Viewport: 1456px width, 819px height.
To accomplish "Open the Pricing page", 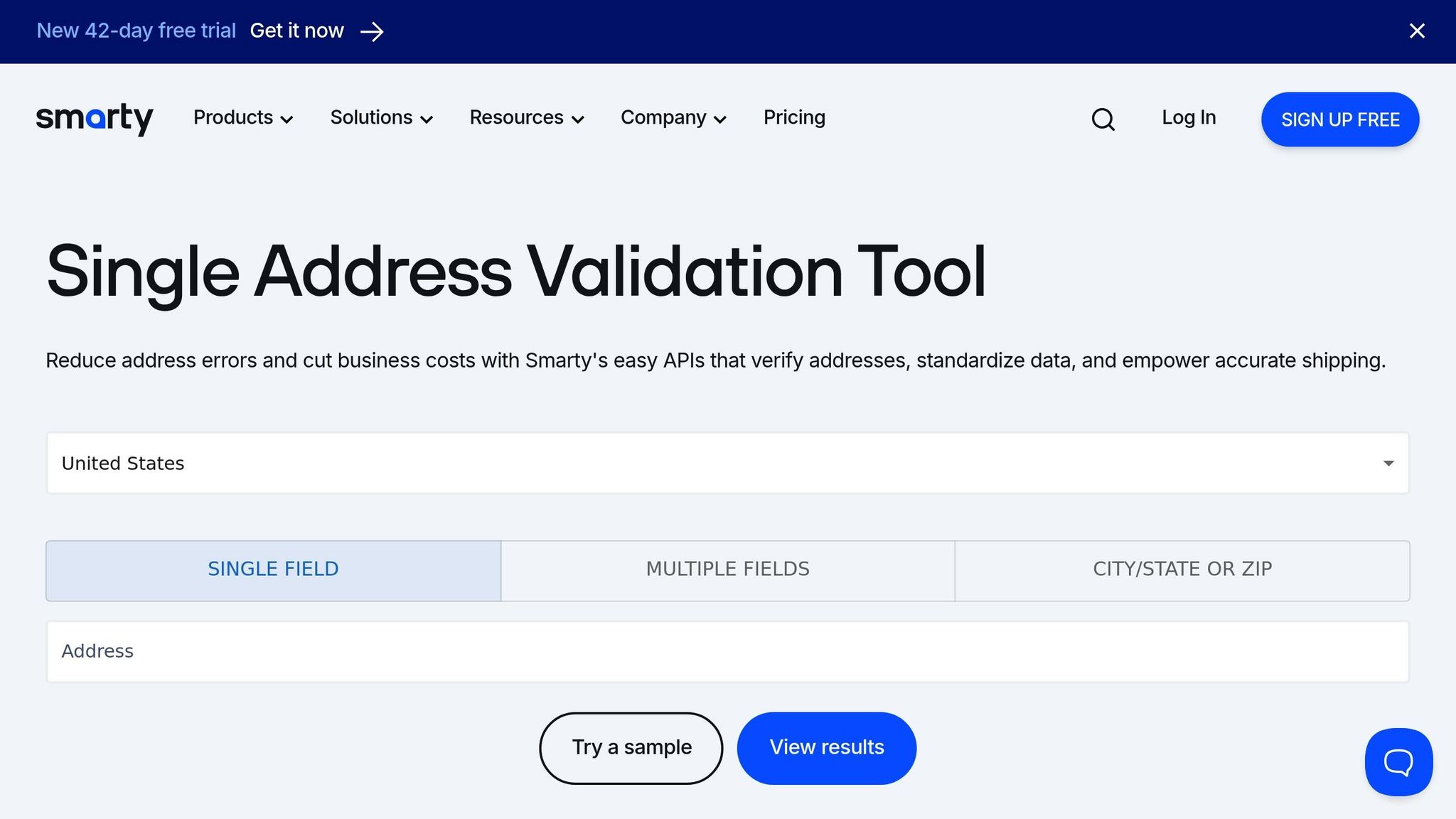I will click(x=794, y=117).
